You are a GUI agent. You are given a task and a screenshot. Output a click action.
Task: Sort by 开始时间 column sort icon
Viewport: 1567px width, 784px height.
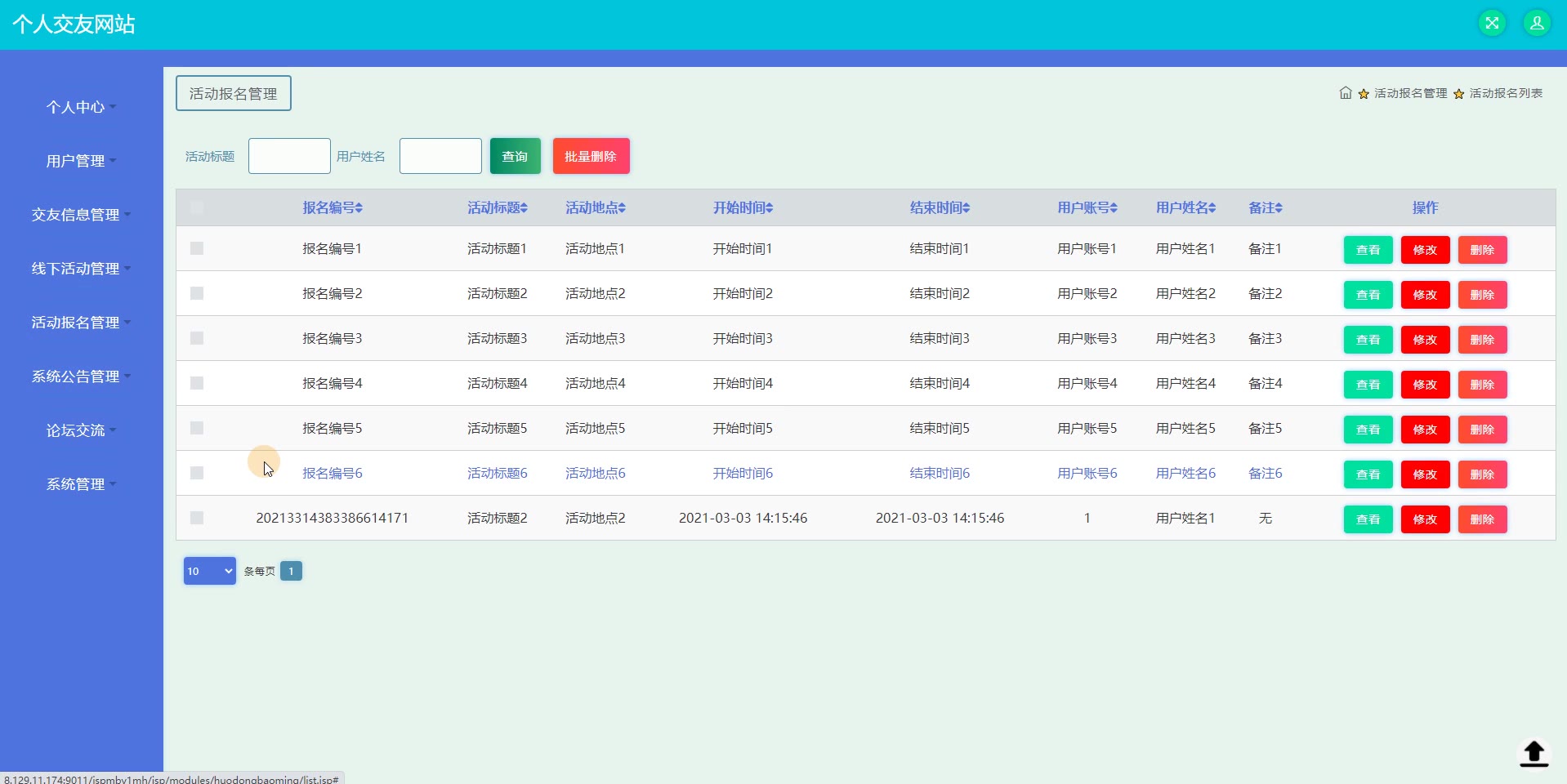[770, 208]
